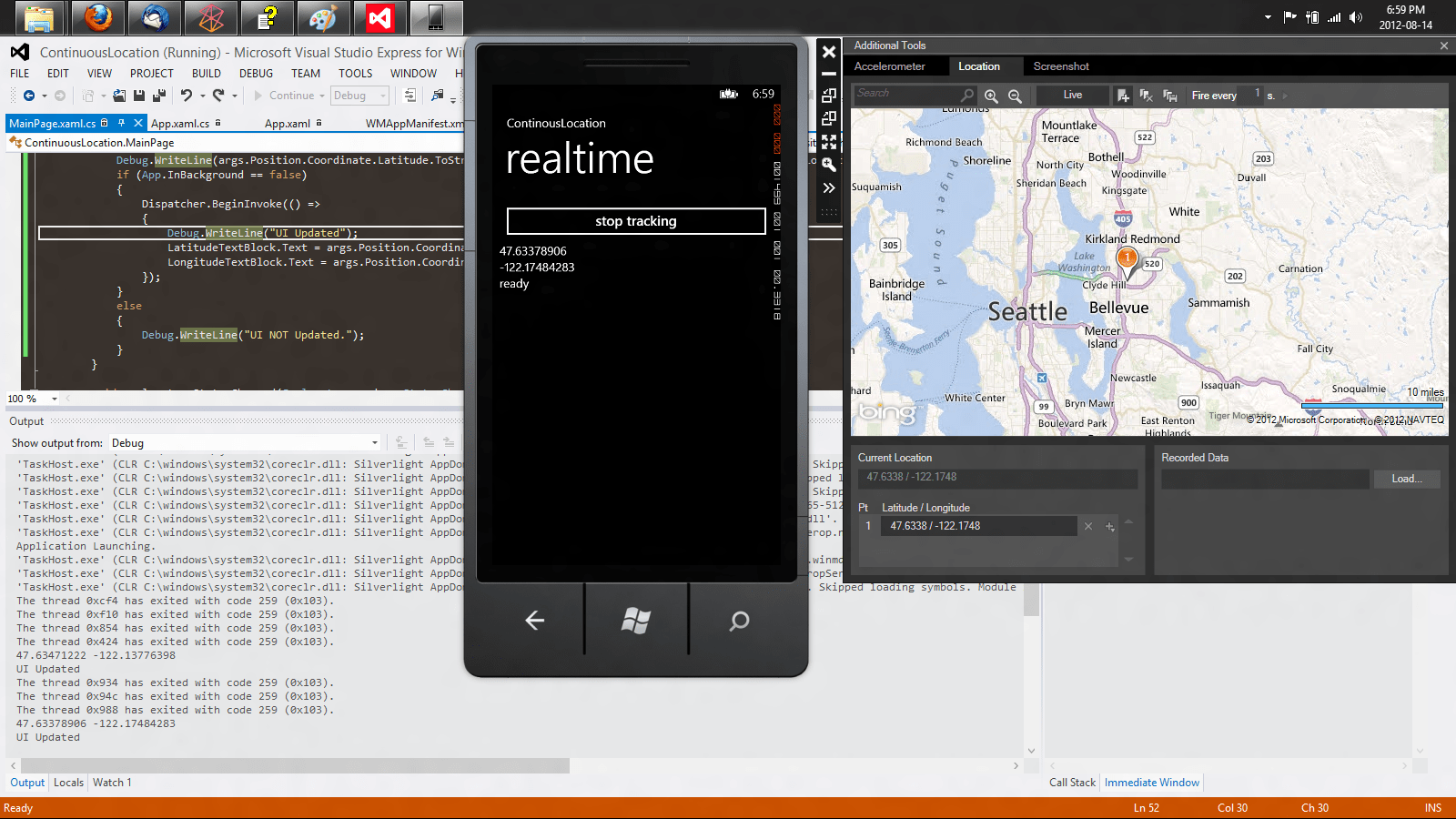Click the map zoom in magnifier icon

tap(991, 96)
